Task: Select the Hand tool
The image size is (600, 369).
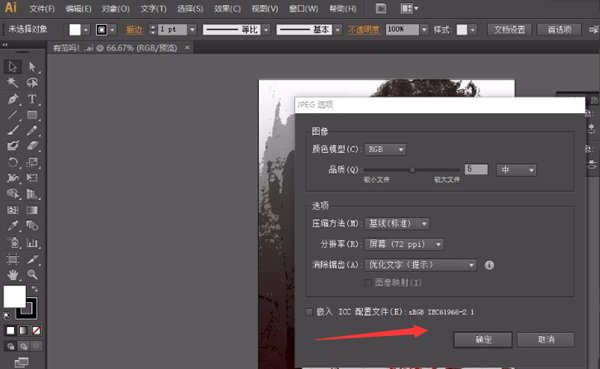Action: (13, 274)
